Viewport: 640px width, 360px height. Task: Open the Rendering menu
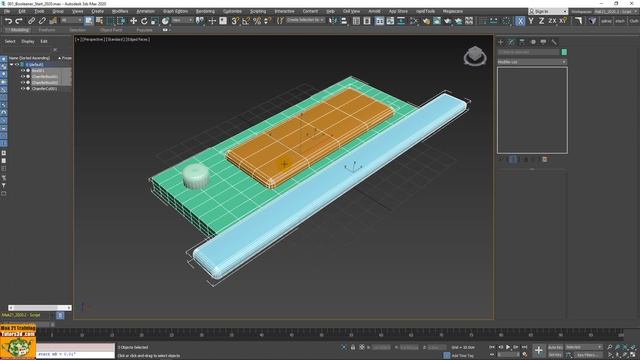coord(205,11)
